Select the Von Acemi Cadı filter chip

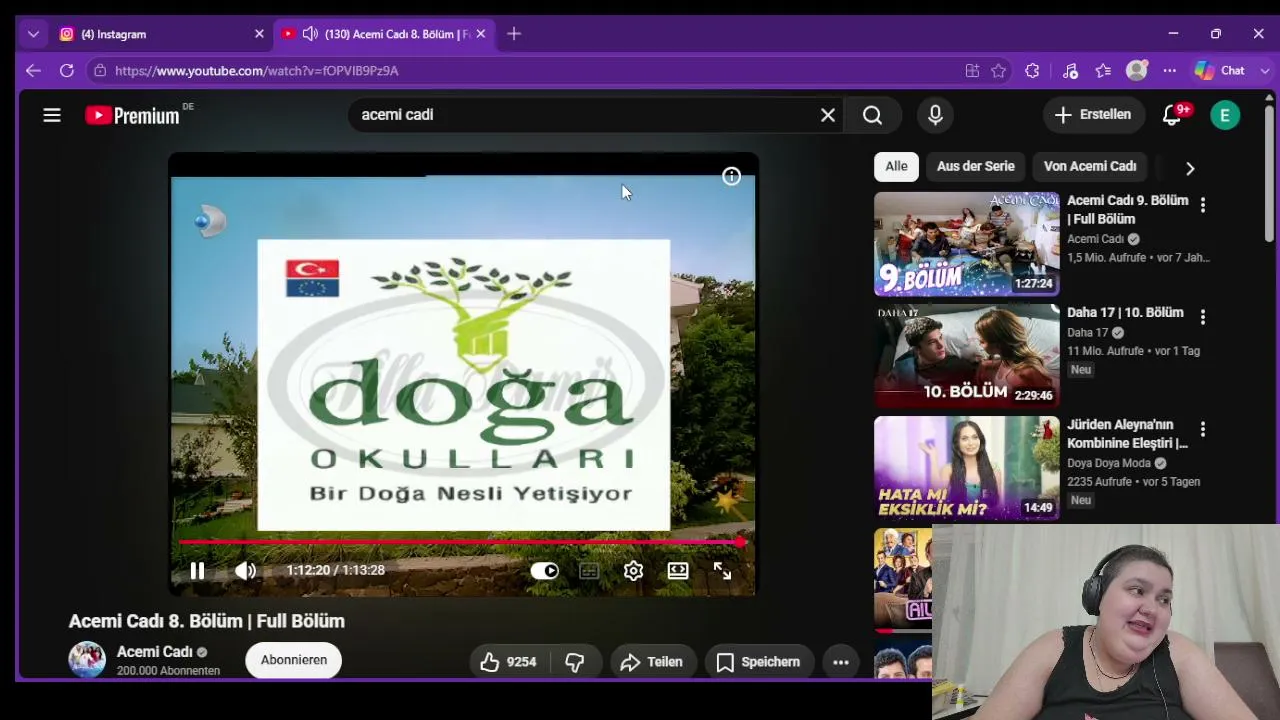click(1090, 167)
